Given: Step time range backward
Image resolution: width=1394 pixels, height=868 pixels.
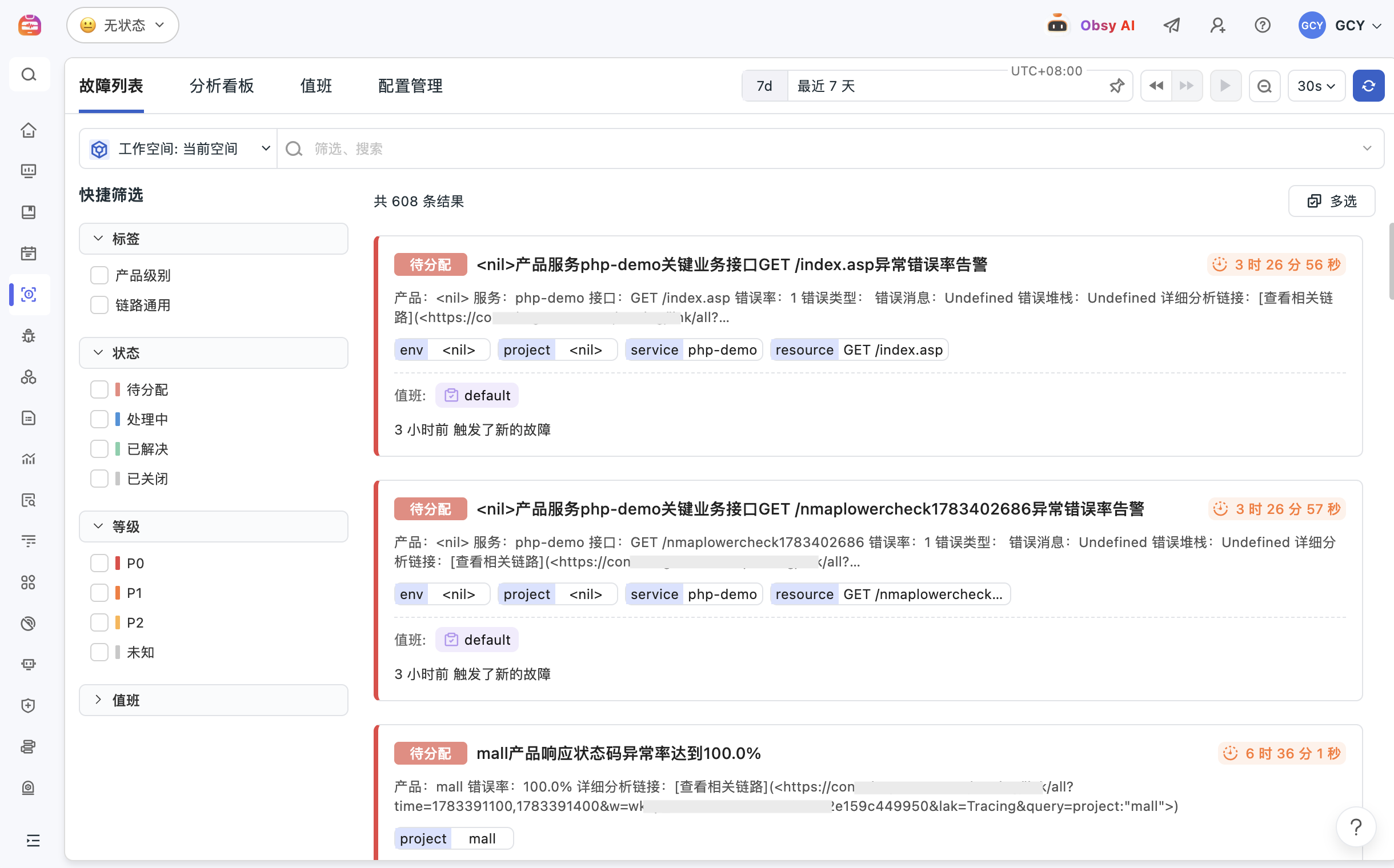Looking at the screenshot, I should (1156, 86).
